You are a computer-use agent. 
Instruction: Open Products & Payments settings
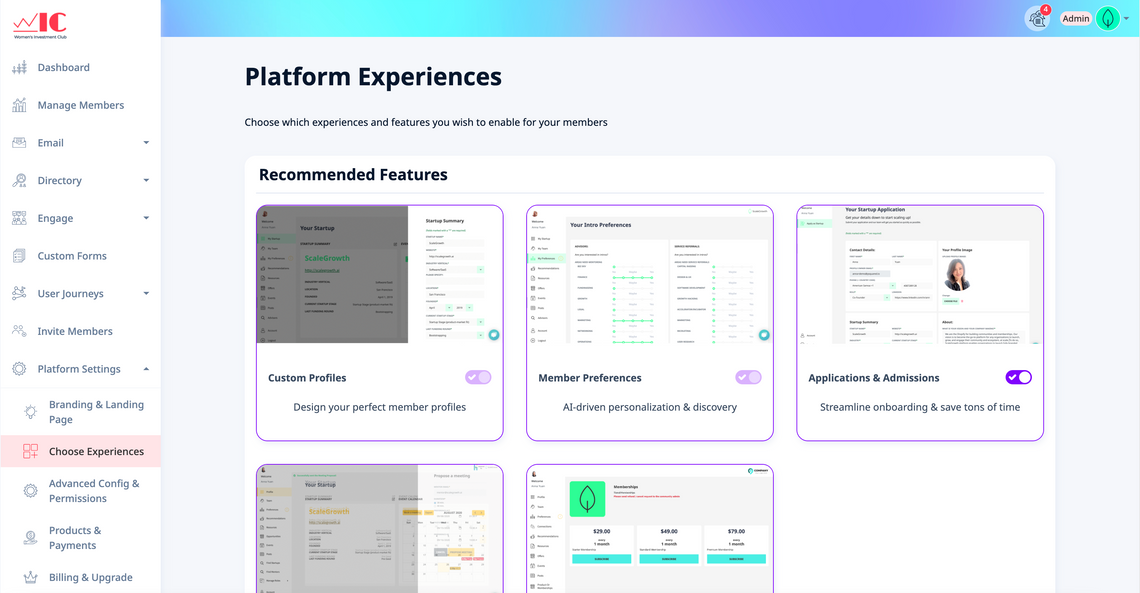pos(80,538)
